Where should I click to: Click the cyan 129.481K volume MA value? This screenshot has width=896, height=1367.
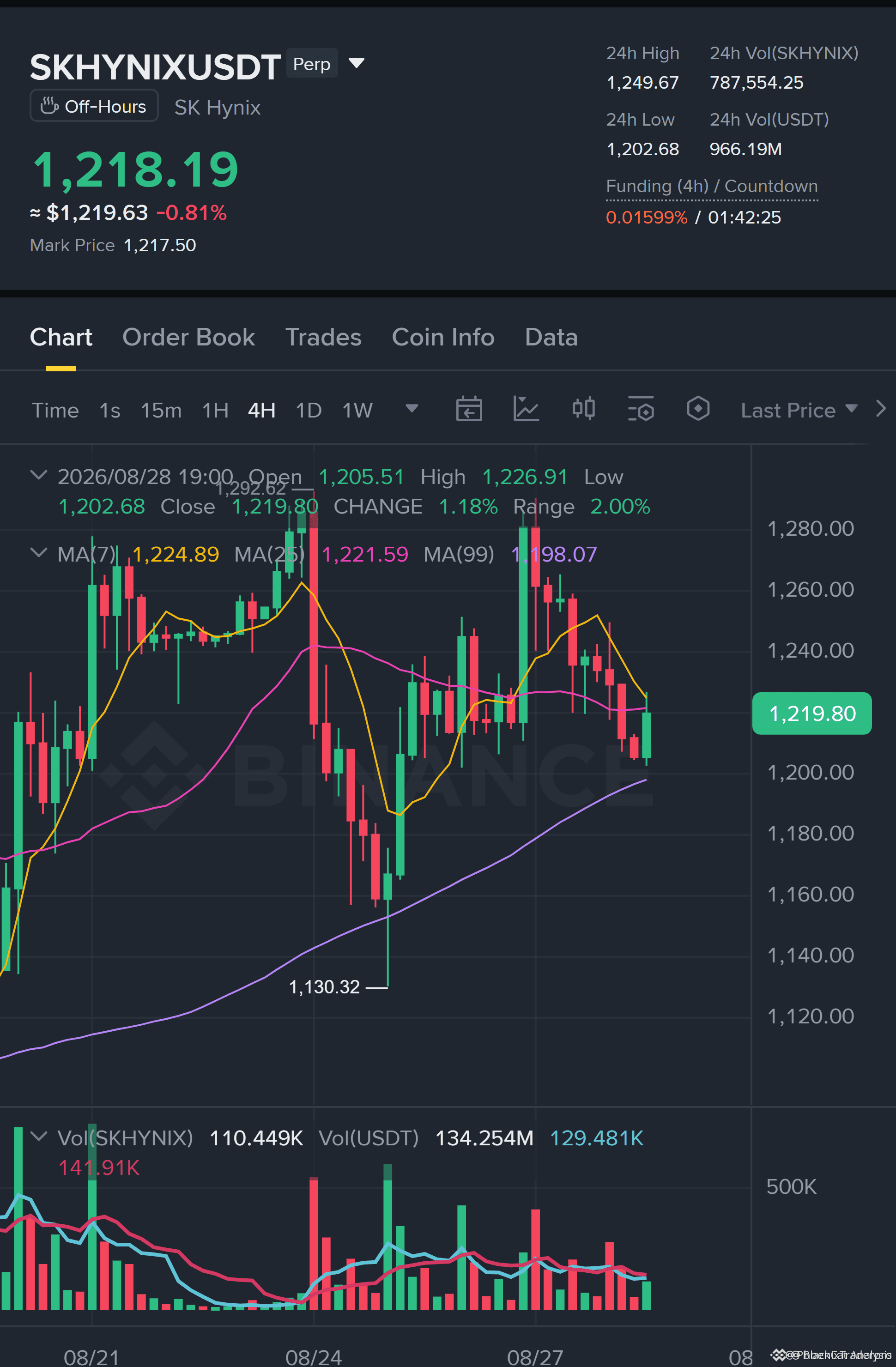pos(597,1138)
